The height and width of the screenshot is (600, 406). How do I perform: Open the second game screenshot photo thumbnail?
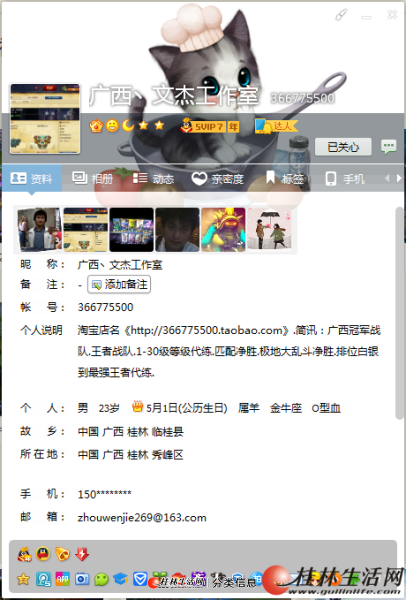click(85, 229)
